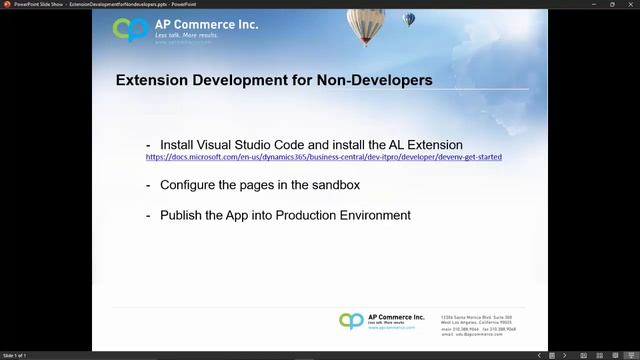Close the PowerPoint Slide Show window

click(x=630, y=4)
